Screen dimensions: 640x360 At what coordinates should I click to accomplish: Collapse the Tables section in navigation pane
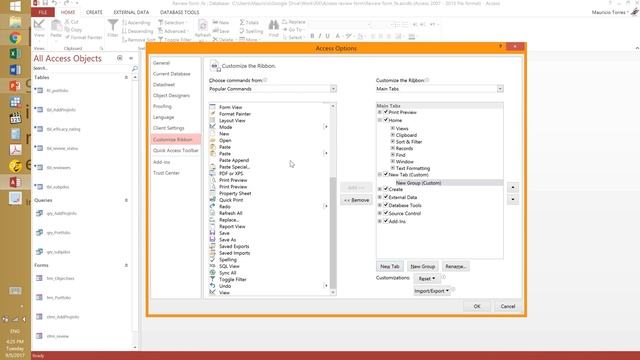pyautogui.click(x=126, y=77)
